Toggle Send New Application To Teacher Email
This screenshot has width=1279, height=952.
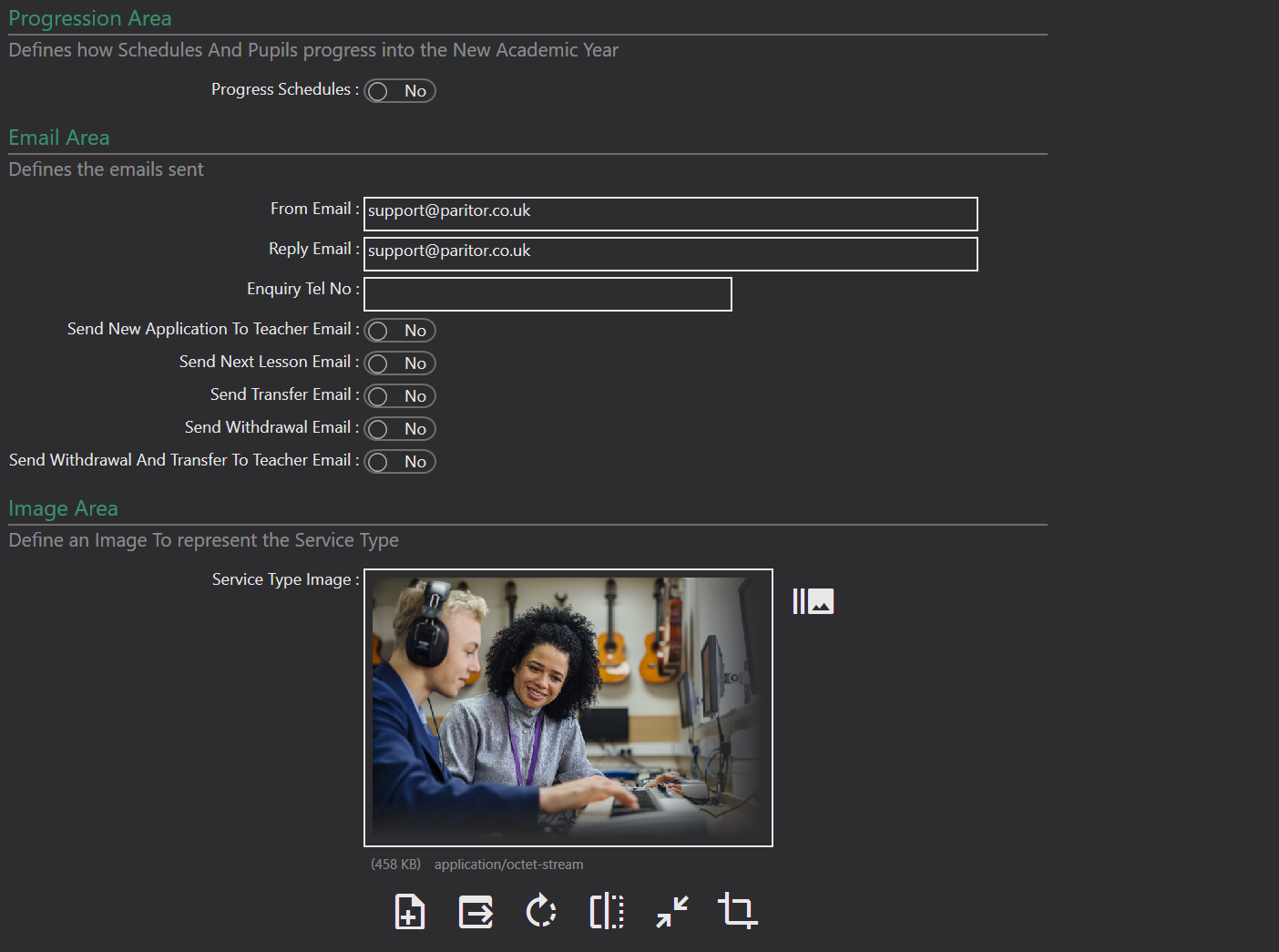[x=400, y=331]
